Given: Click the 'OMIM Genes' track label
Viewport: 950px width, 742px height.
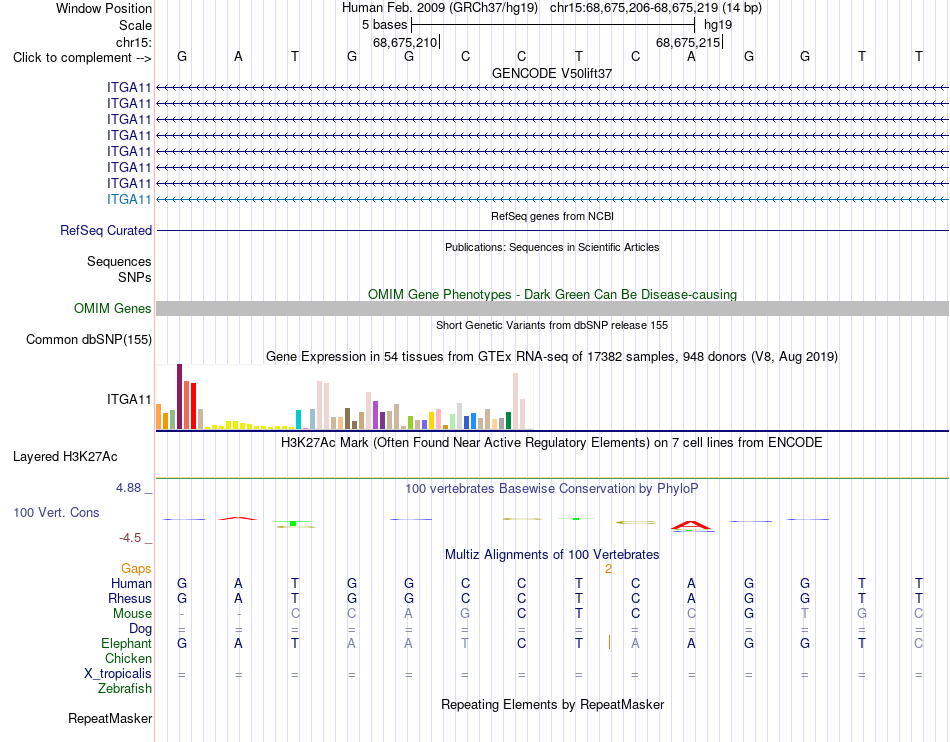Looking at the screenshot, I should coord(112,309).
